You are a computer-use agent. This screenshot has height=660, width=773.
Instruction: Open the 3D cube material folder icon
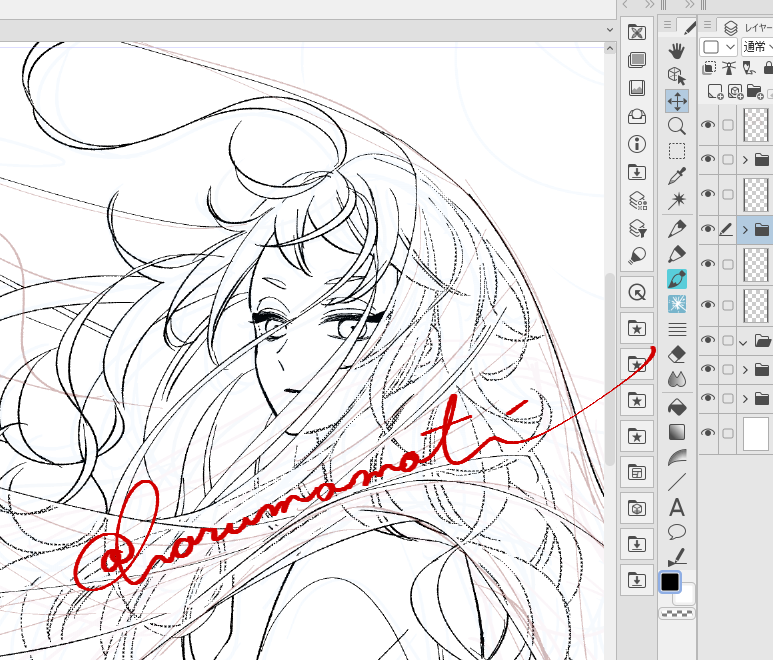pyautogui.click(x=637, y=508)
